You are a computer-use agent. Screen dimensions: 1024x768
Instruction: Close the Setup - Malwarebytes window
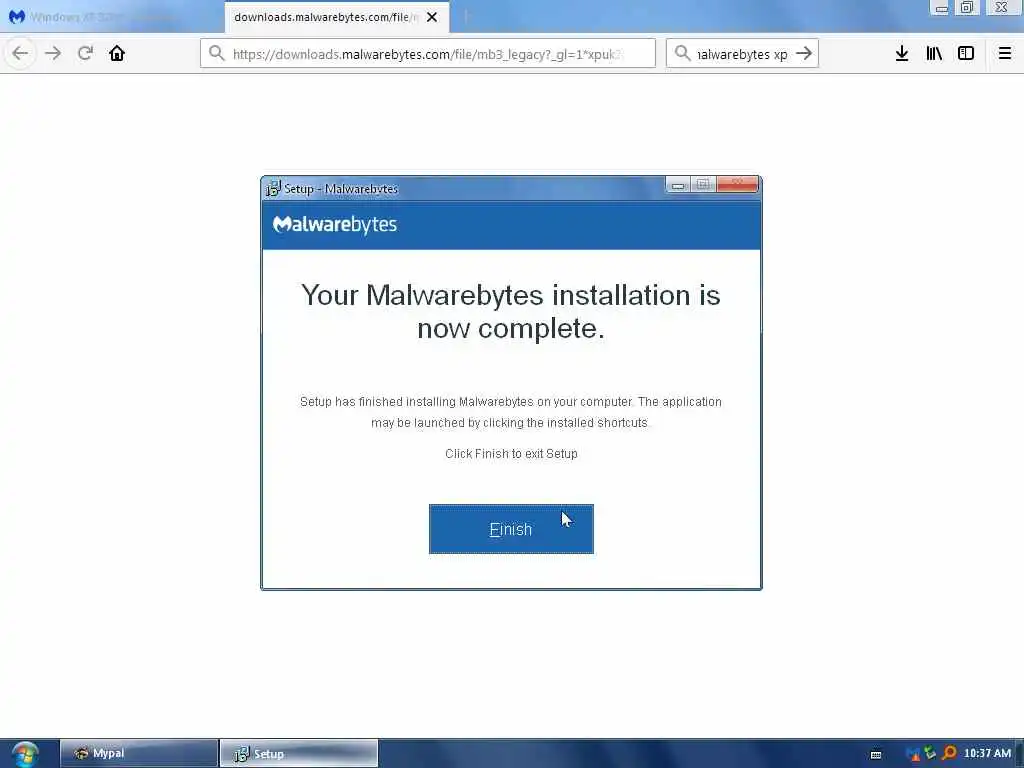click(x=737, y=184)
